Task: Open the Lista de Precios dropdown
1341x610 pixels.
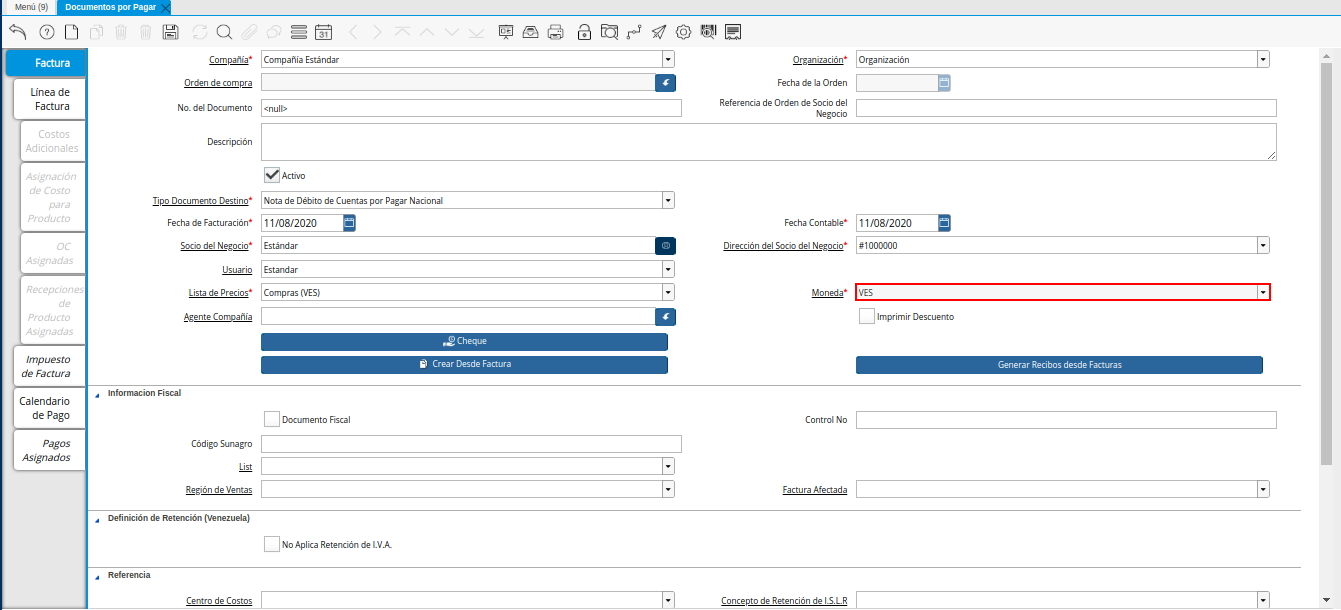Action: [667, 293]
